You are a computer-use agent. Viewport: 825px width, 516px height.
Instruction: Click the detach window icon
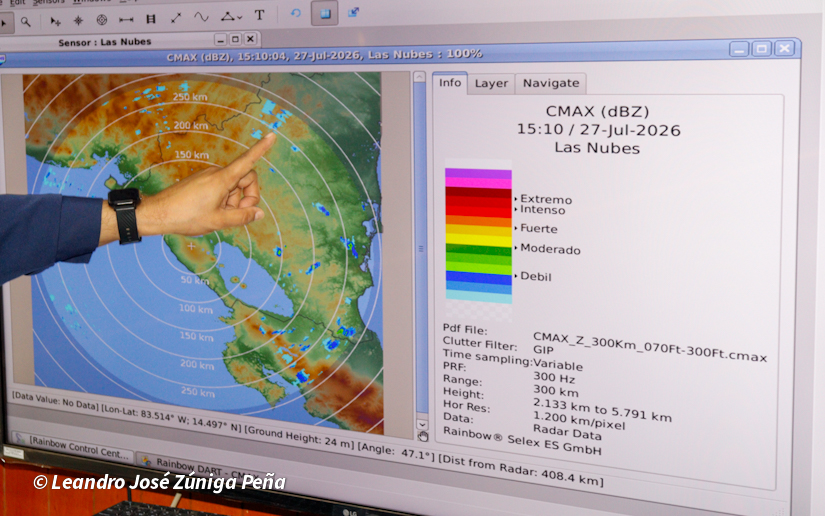click(x=353, y=12)
